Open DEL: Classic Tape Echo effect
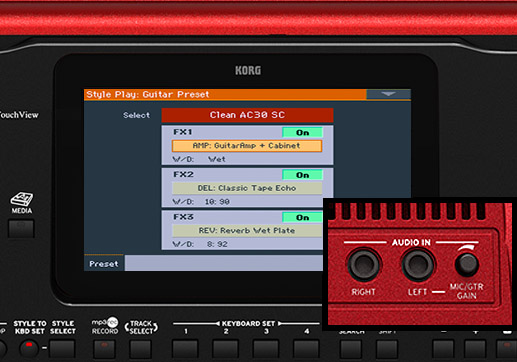This screenshot has height=362, width=517. click(247, 188)
